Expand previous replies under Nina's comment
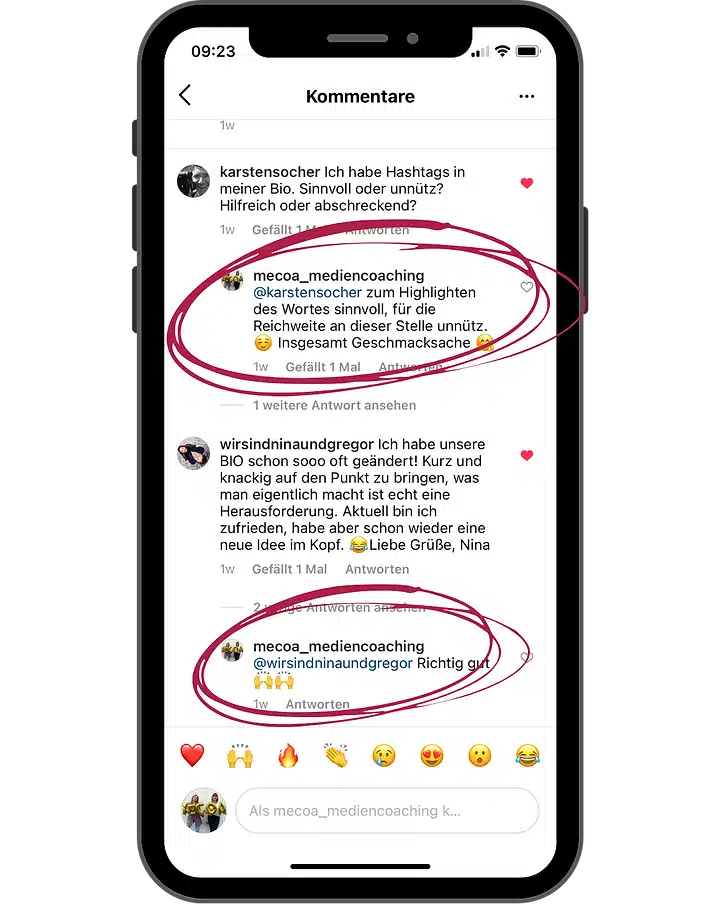Screen dimensions: 720x904 (x=339, y=608)
